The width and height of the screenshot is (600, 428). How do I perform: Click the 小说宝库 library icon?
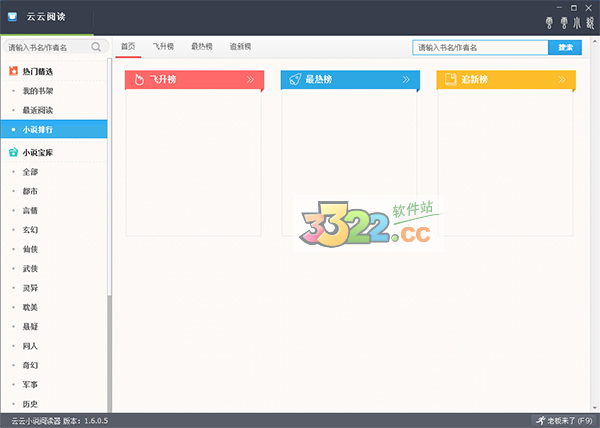[x=13, y=152]
